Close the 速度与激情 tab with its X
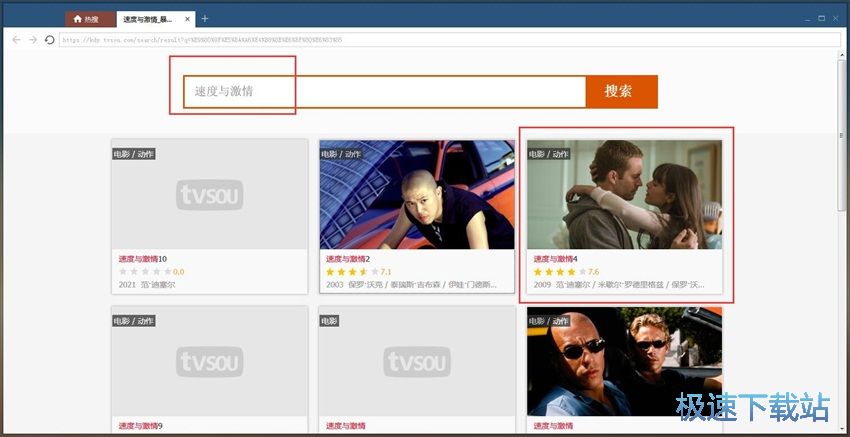Screen dimensions: 850x437 188,19
